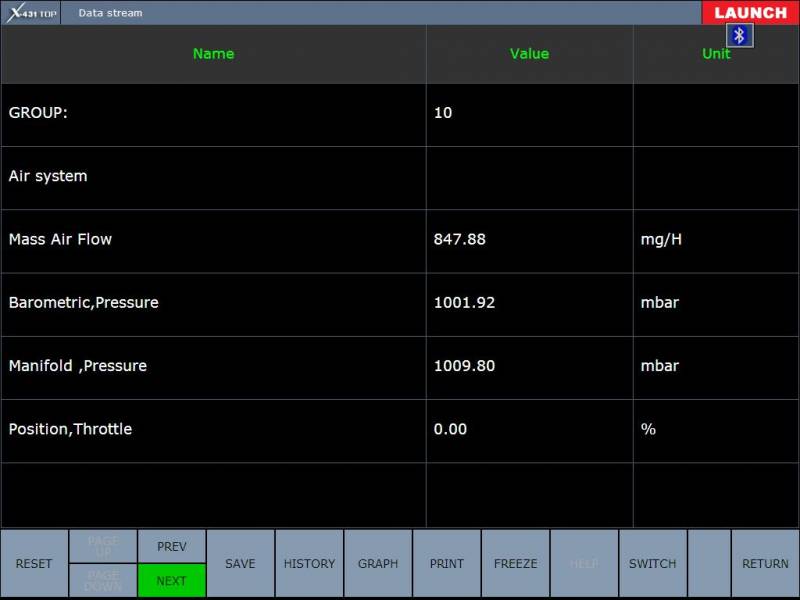Click the Name column header
Screen dimensions: 800x600
(213, 54)
